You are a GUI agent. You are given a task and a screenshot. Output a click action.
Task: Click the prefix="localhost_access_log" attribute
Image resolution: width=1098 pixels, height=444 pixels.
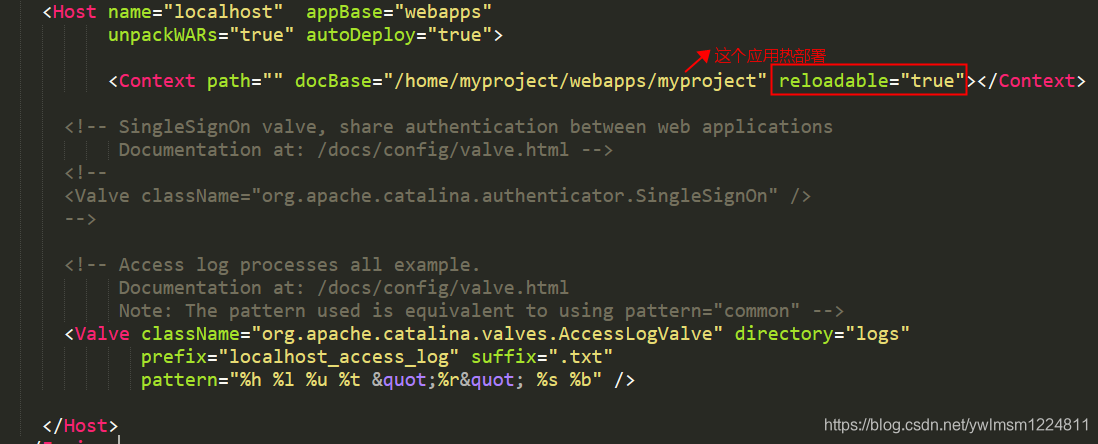pos(300,357)
